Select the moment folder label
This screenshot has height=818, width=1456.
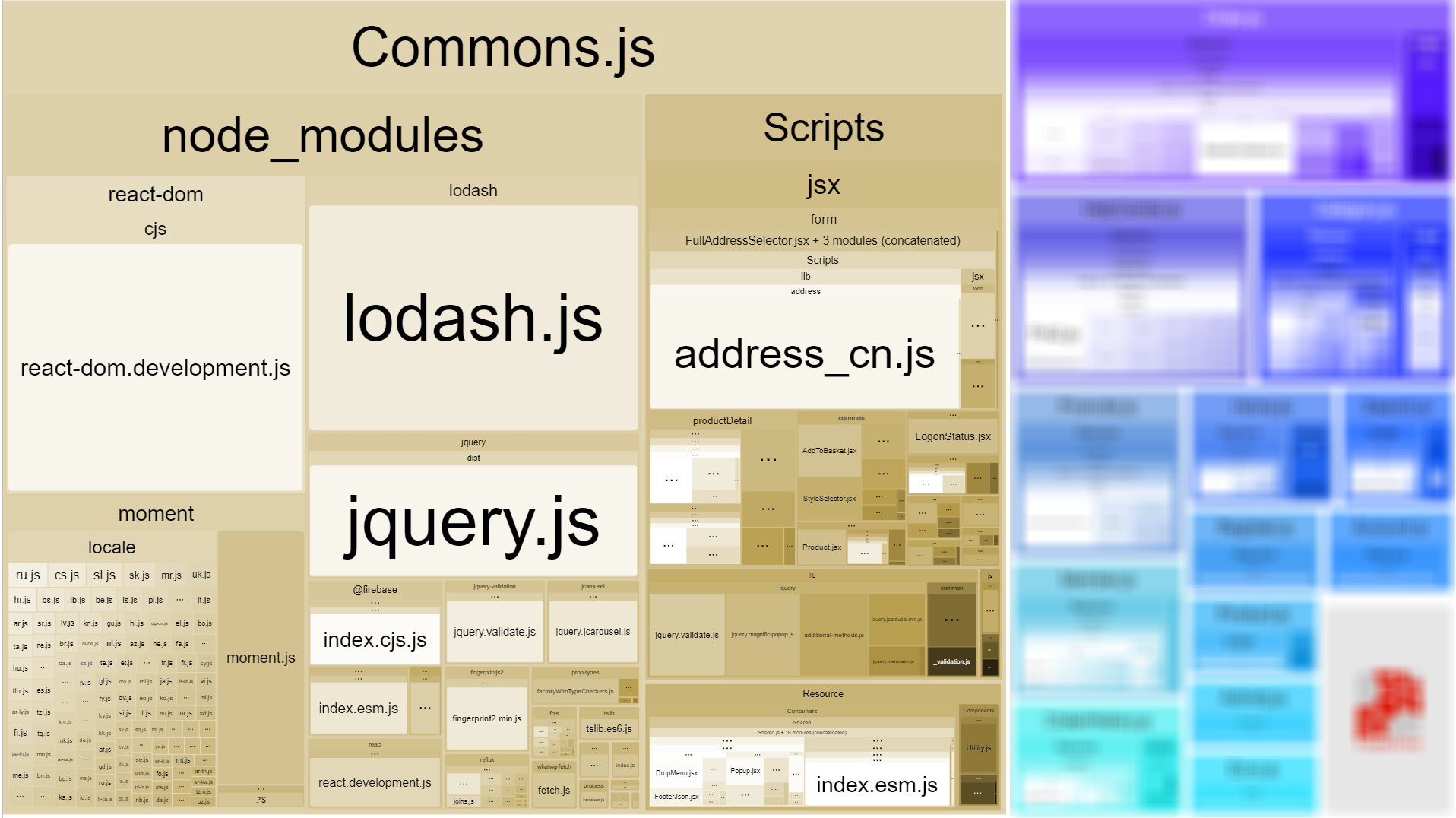[x=156, y=514]
